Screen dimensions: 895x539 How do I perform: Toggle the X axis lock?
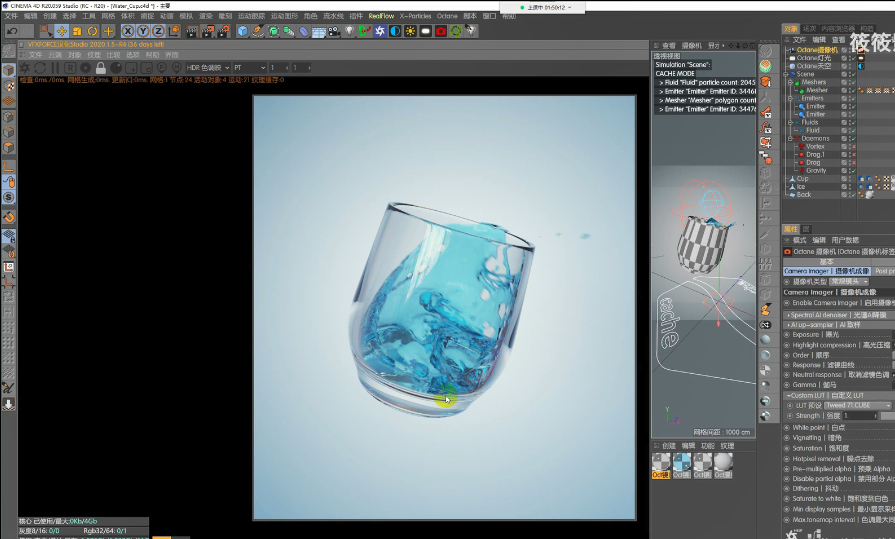(128, 31)
